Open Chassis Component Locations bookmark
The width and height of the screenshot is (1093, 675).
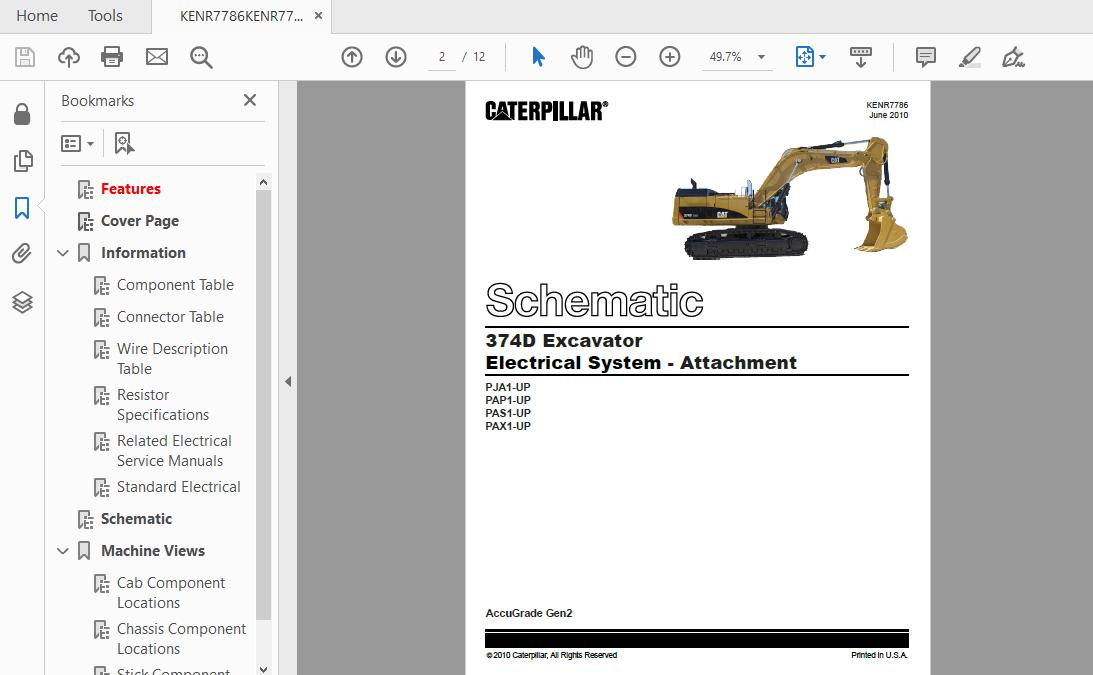[x=181, y=639]
